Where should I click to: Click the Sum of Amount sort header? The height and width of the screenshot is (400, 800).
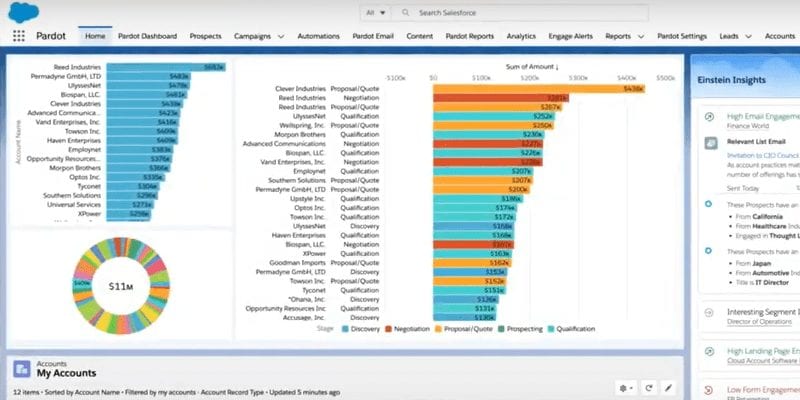tap(532, 67)
